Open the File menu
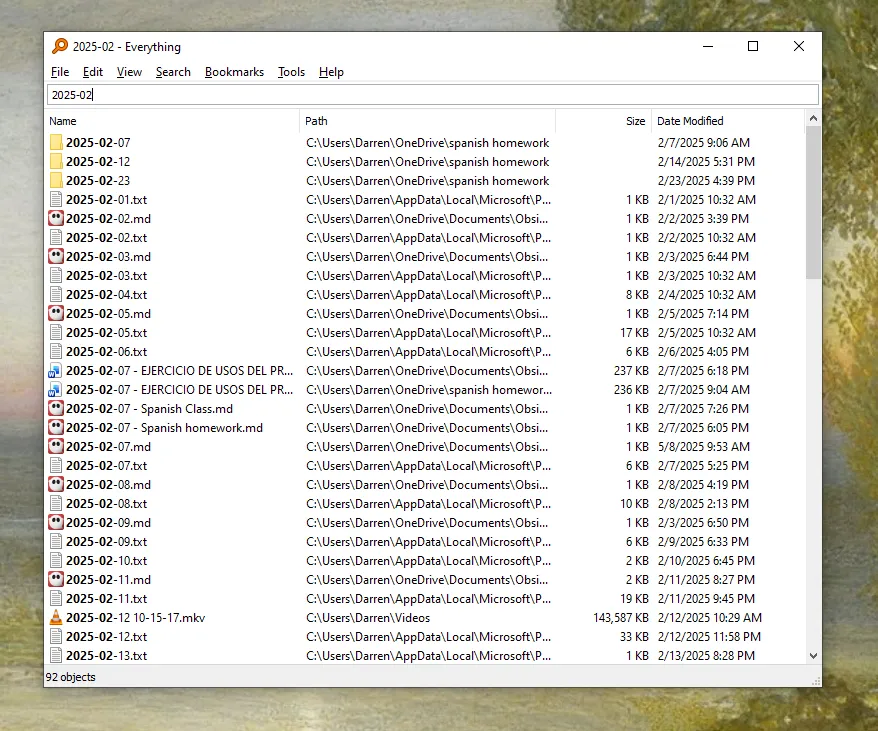Viewport: 878px width, 731px height. point(59,71)
